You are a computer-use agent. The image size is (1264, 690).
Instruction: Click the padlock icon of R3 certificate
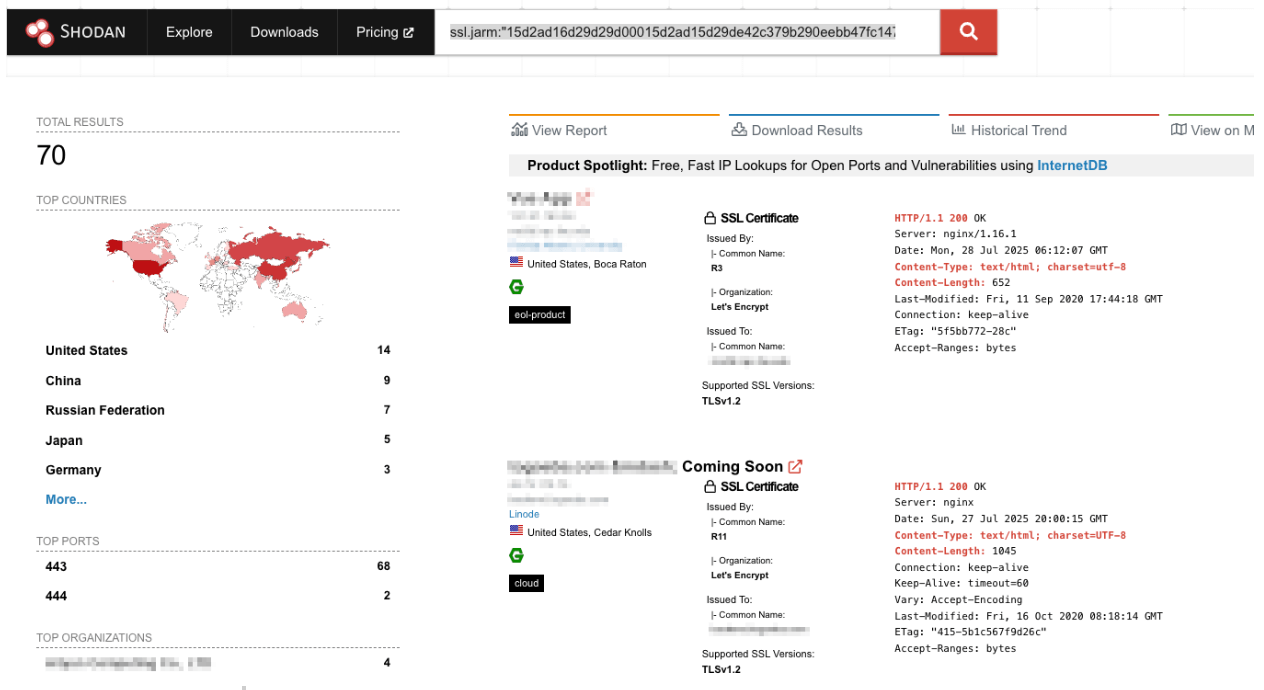click(710, 218)
